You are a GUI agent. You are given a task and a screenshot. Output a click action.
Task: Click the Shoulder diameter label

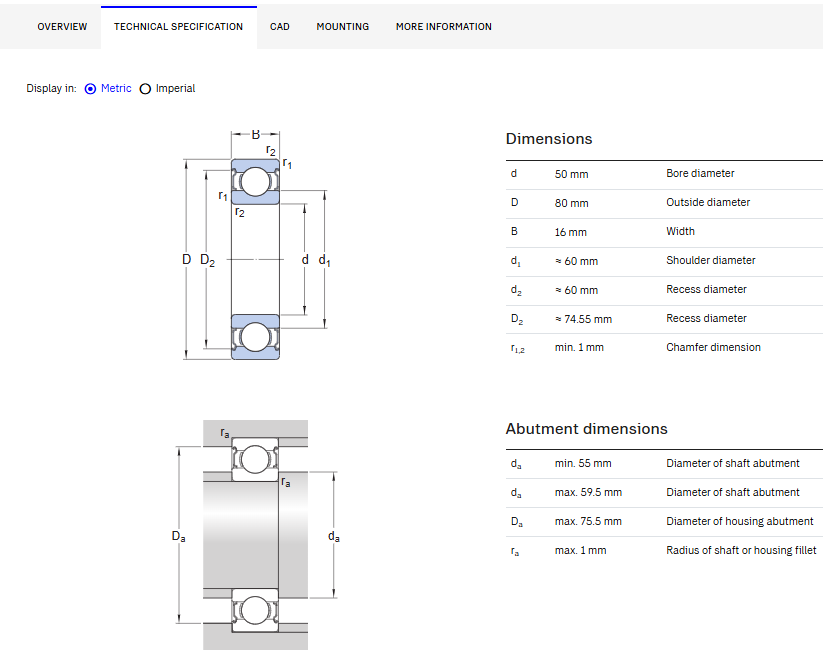[711, 260]
